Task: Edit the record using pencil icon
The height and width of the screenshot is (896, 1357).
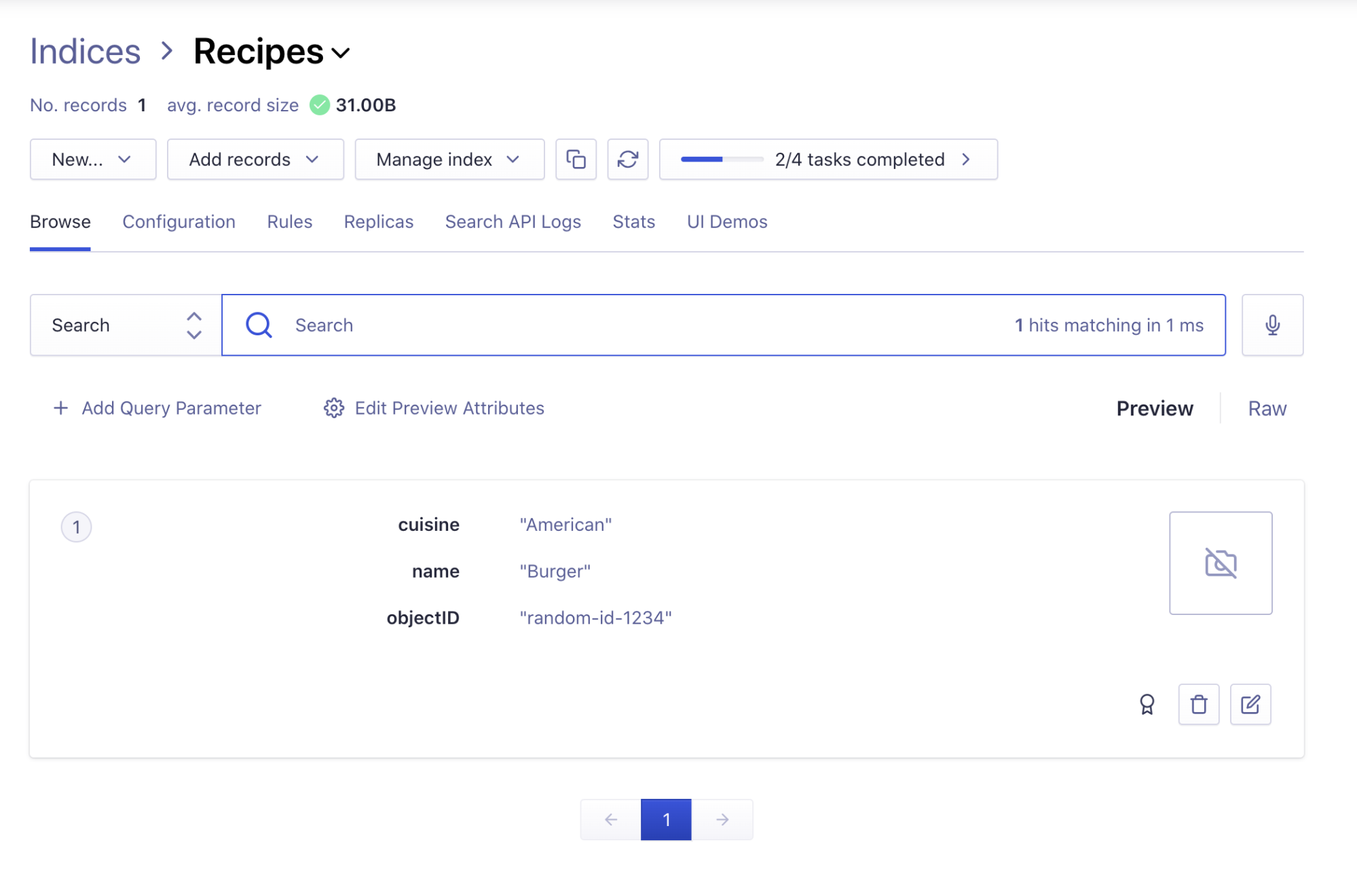Action: click(1250, 705)
